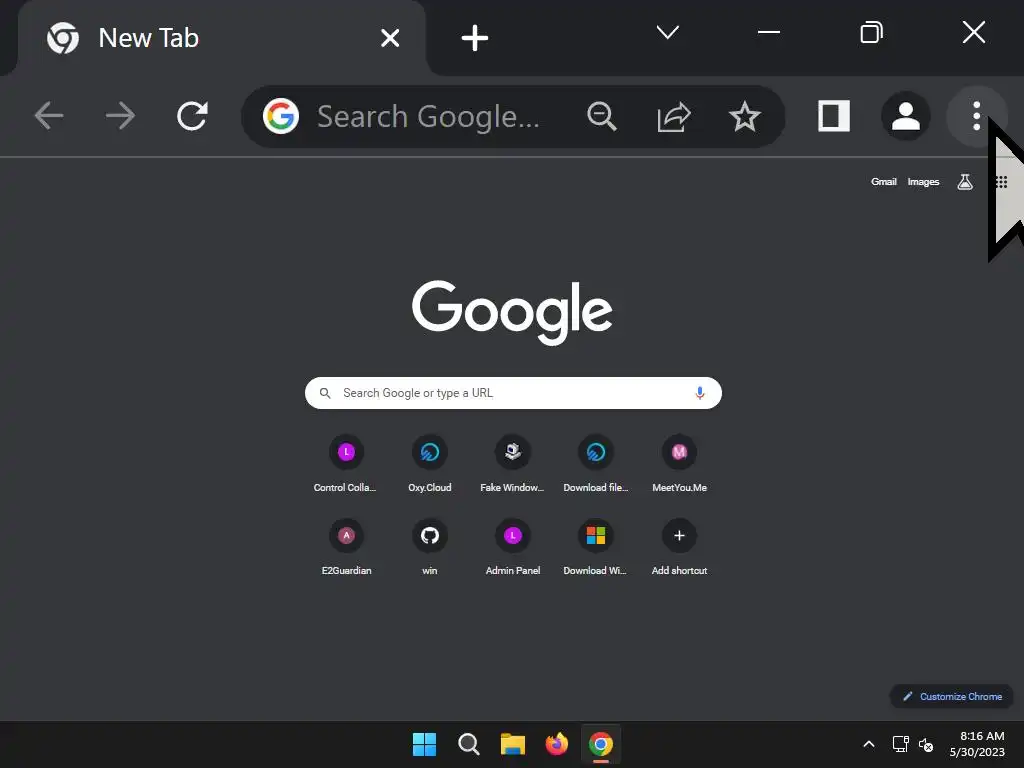Open Search Labs flask icon
Image resolution: width=1024 pixels, height=768 pixels.
click(x=965, y=182)
